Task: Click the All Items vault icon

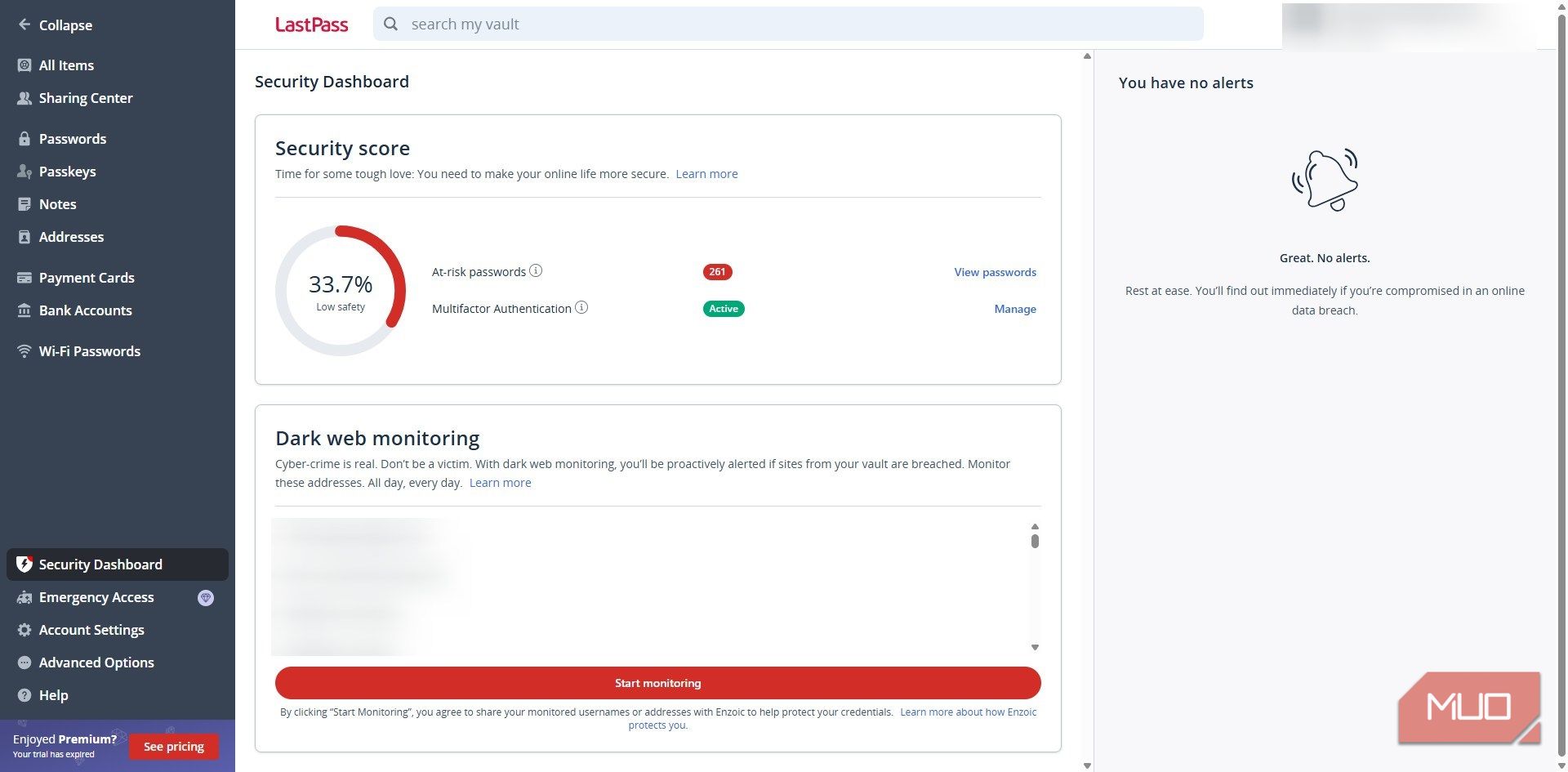Action: 24,65
